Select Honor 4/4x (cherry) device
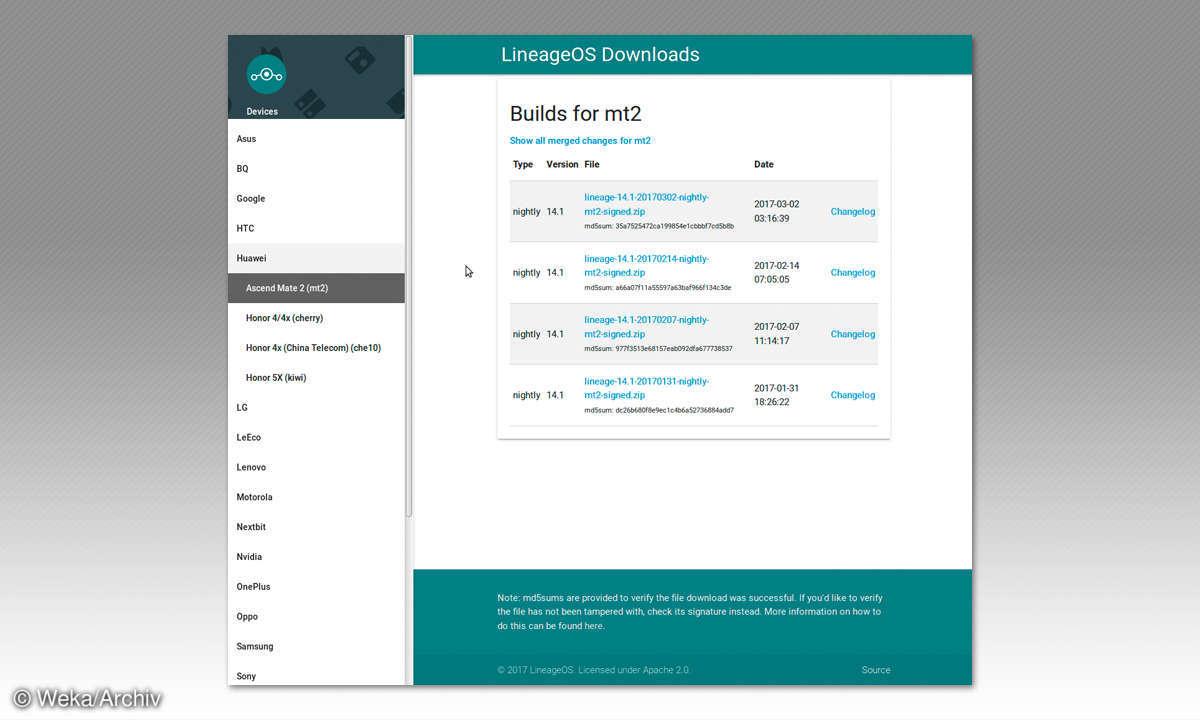 click(316, 318)
